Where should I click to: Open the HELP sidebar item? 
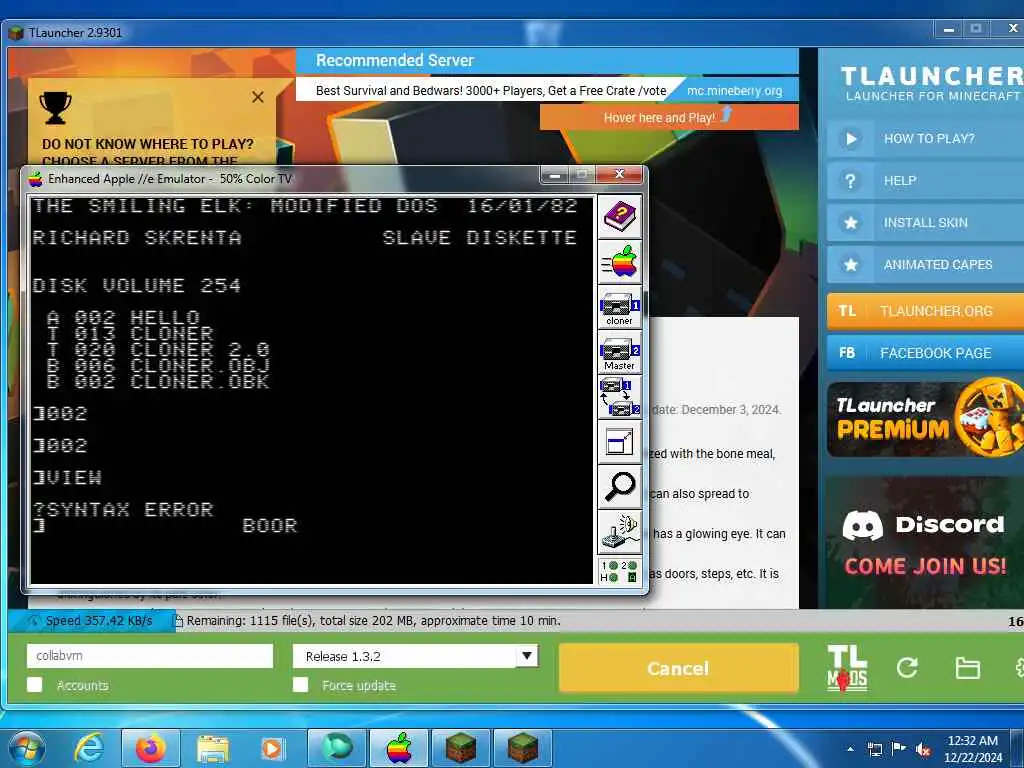(x=925, y=180)
